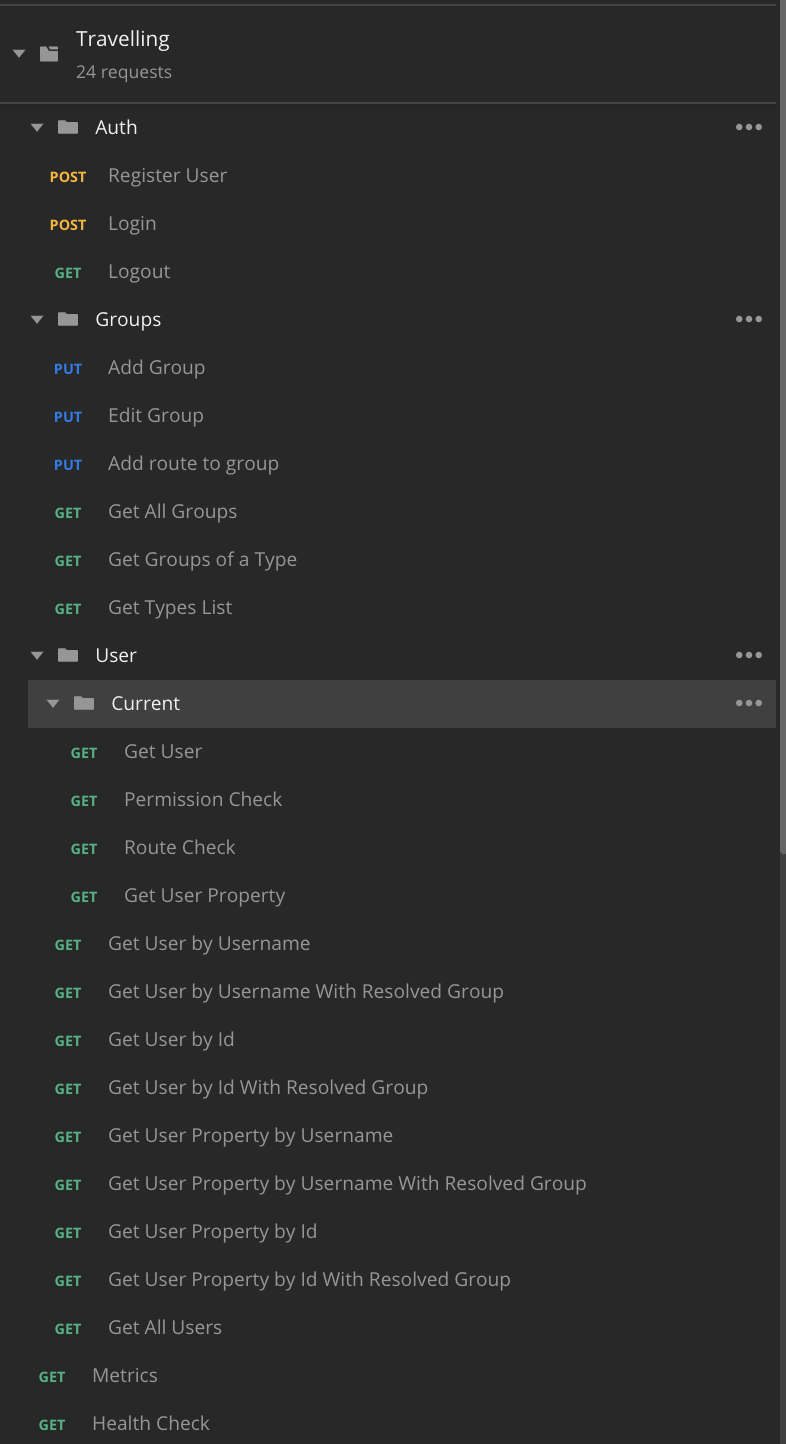Click the Travelling collection folder icon

[x=49, y=53]
